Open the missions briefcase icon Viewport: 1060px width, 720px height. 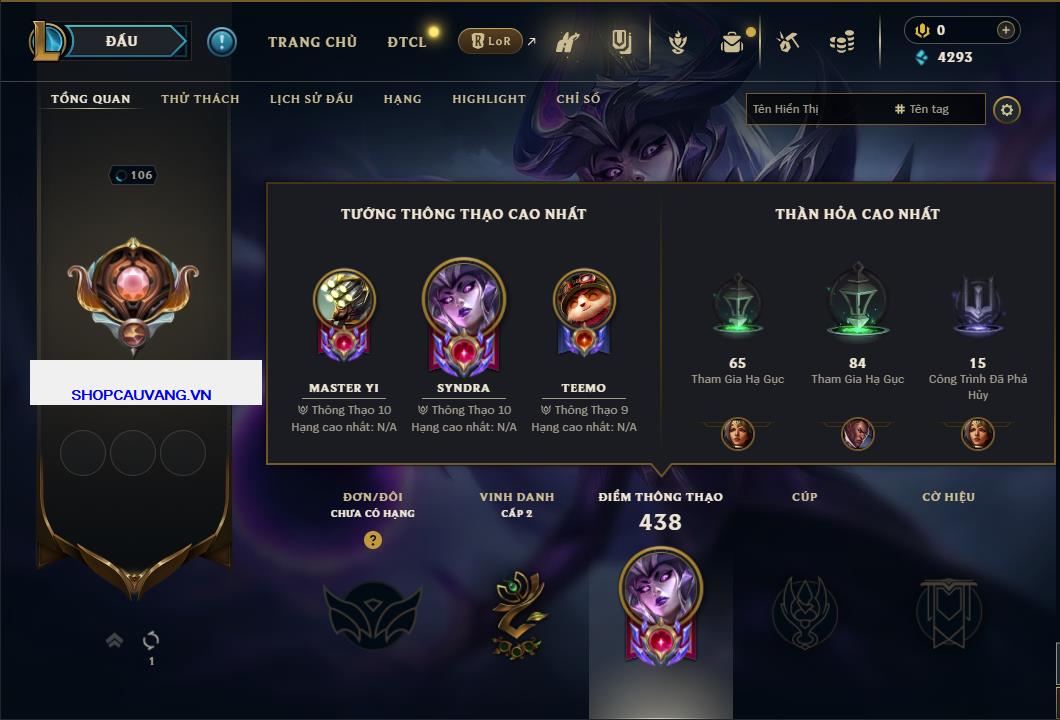731,43
